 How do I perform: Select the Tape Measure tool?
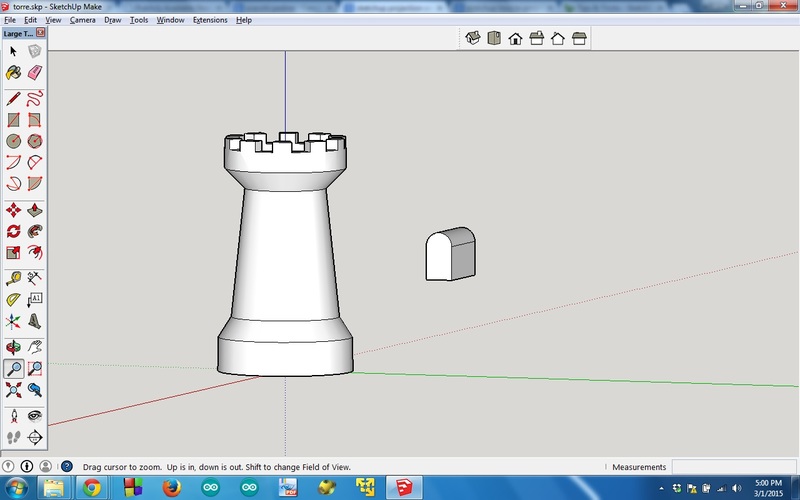(13, 278)
